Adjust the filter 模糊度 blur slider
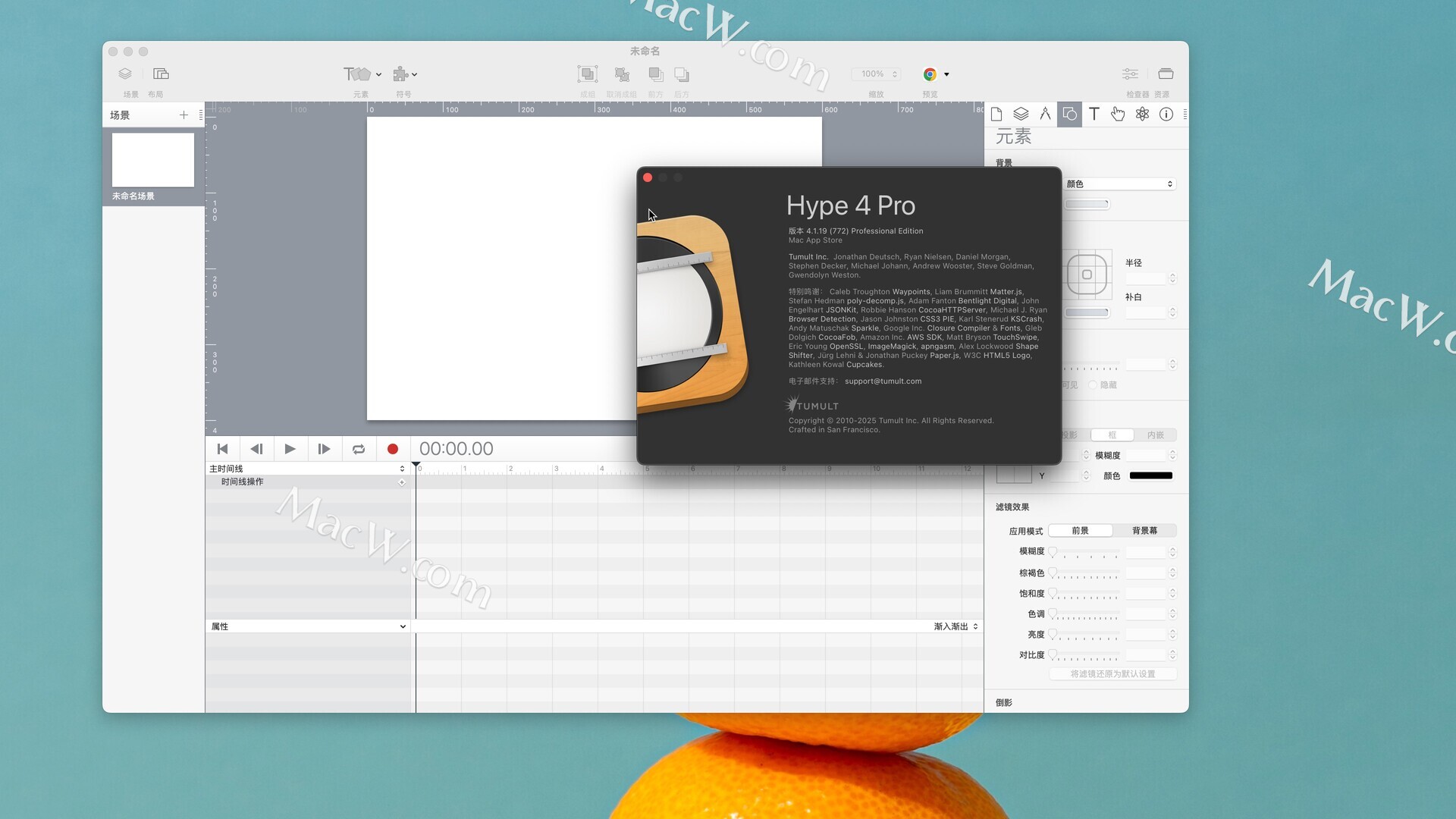 [x=1085, y=552]
